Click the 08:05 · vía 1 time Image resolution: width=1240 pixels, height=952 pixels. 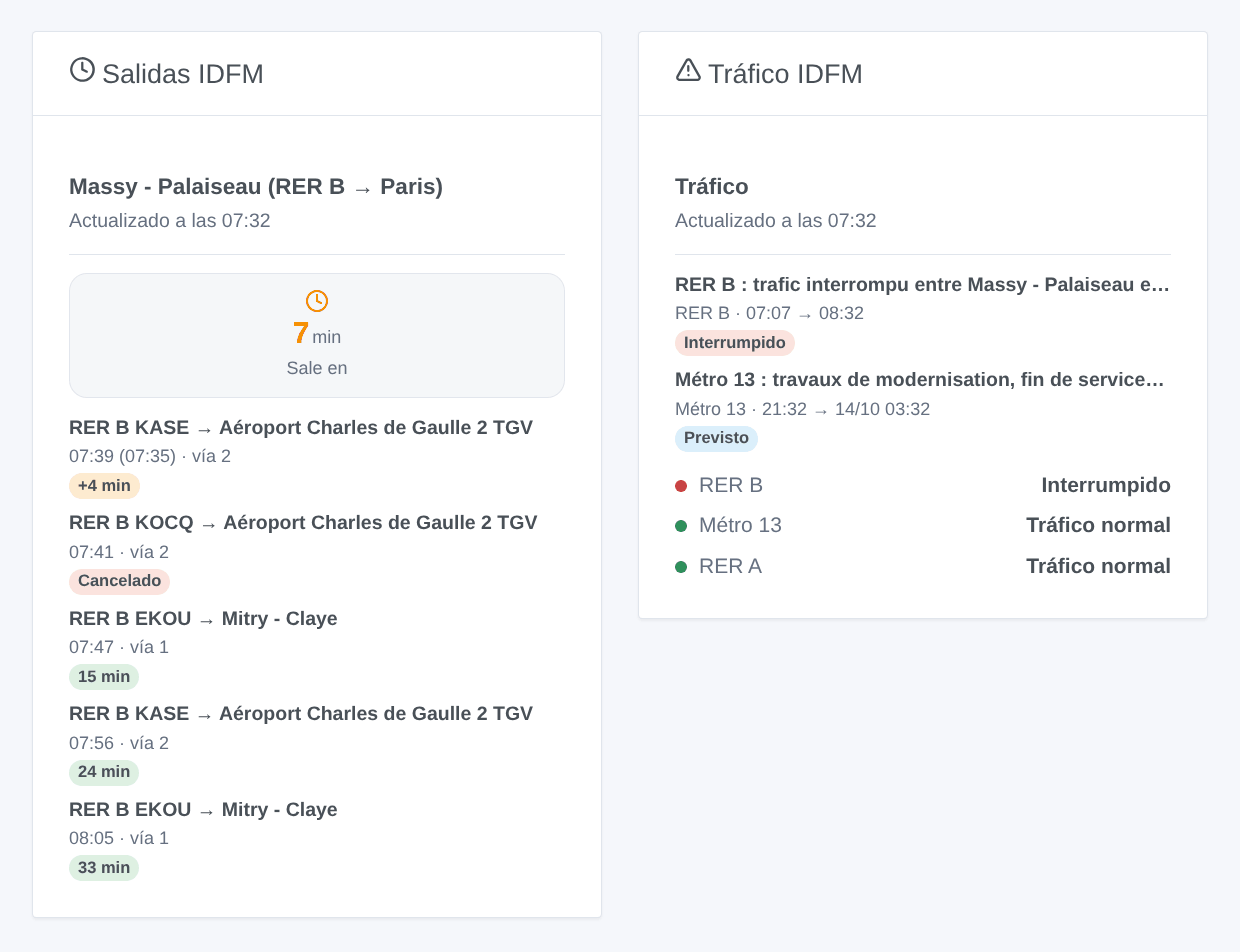(119, 838)
